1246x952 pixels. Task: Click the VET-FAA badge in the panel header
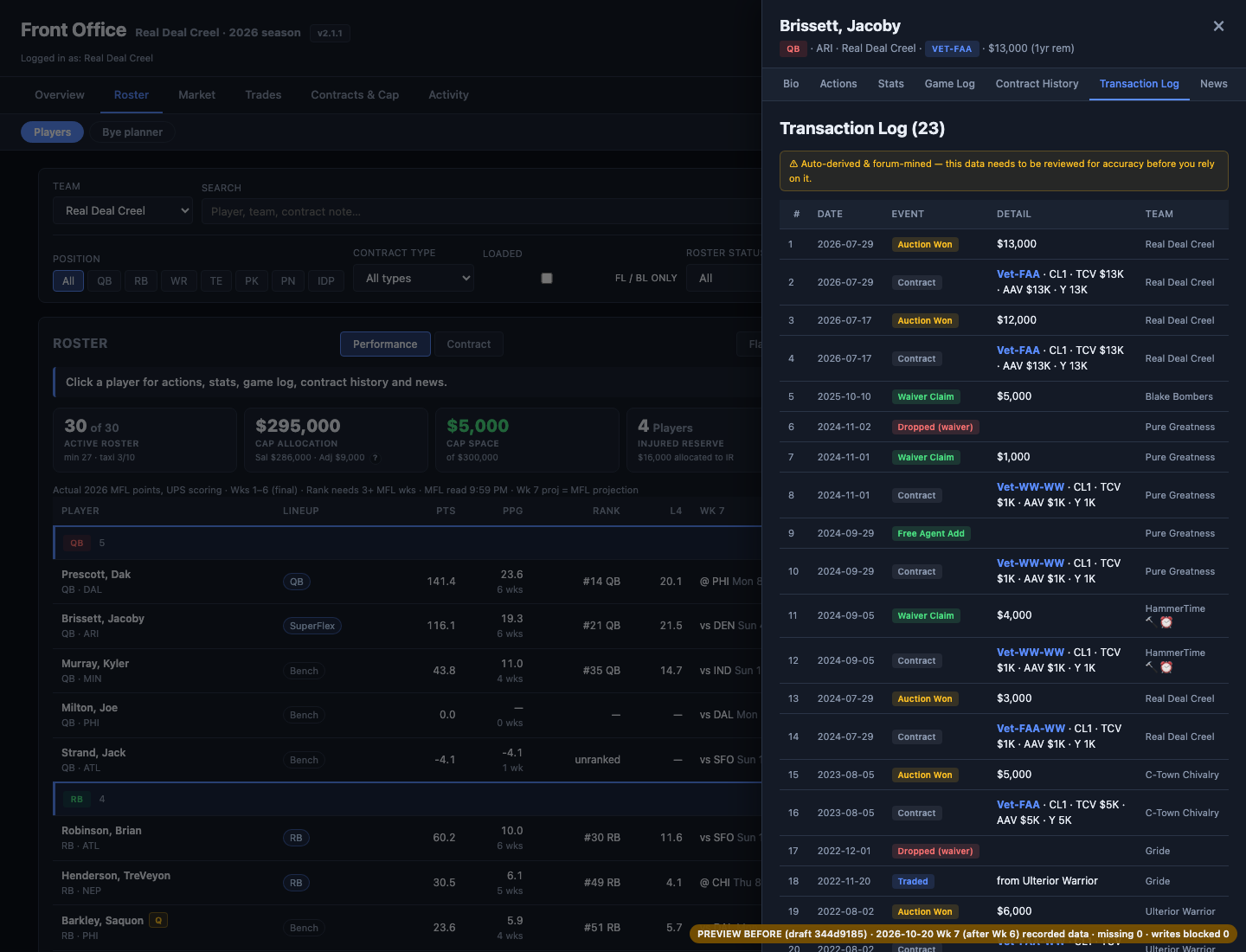point(952,49)
